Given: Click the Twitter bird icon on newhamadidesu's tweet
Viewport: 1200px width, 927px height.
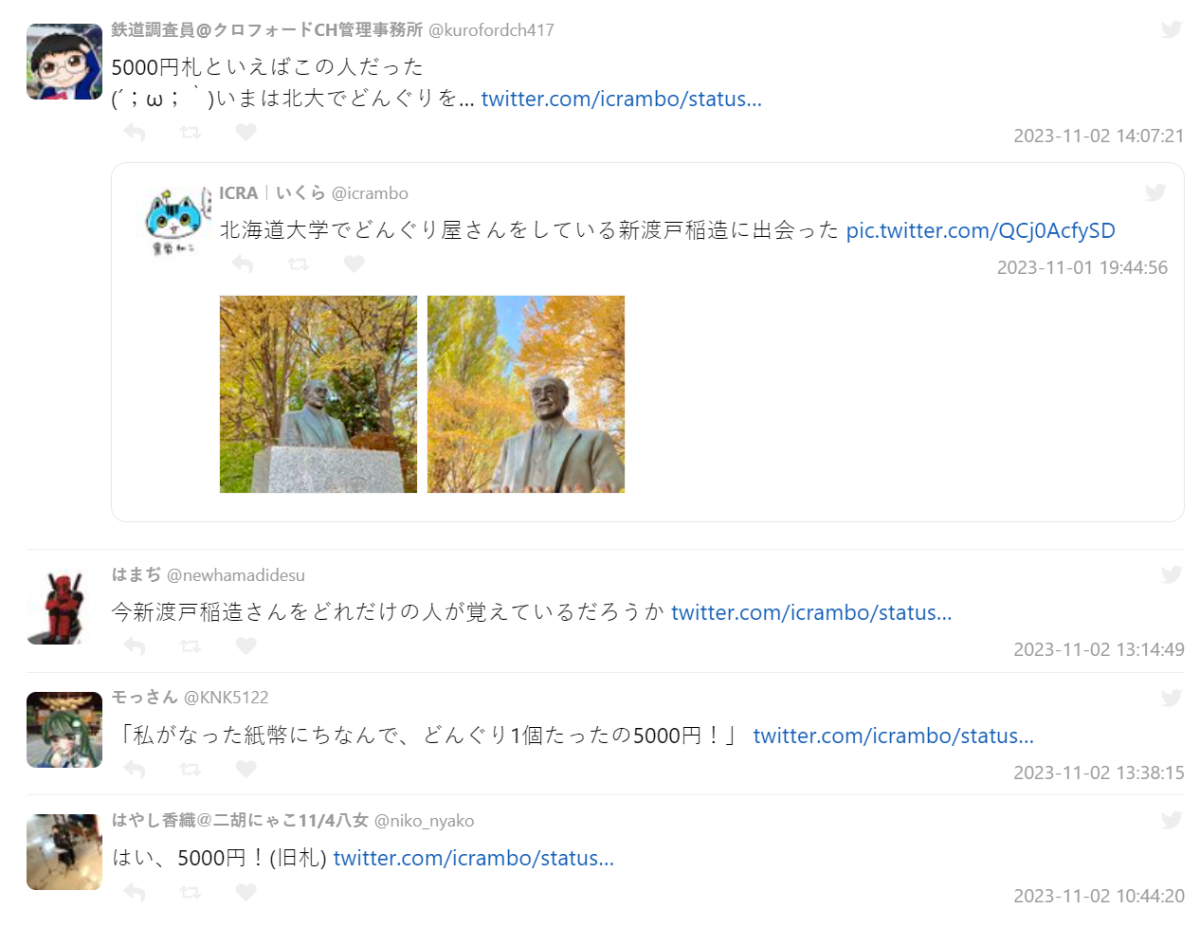Looking at the screenshot, I should (x=1171, y=575).
